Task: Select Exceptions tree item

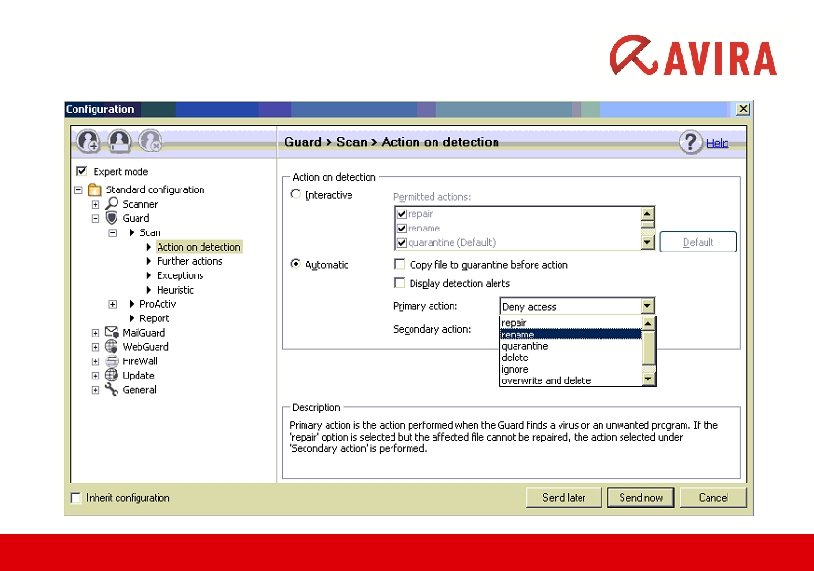Action: coord(180,275)
